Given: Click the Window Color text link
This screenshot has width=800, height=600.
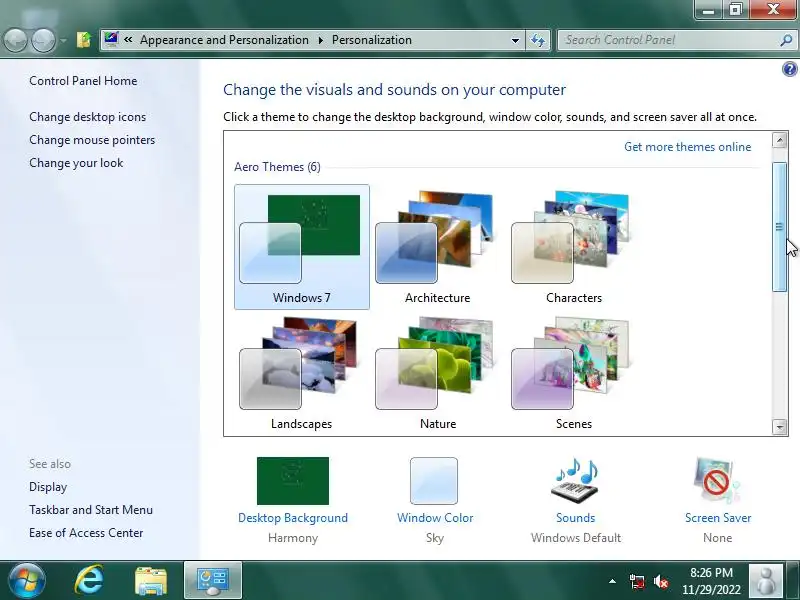Looking at the screenshot, I should coord(435,518).
